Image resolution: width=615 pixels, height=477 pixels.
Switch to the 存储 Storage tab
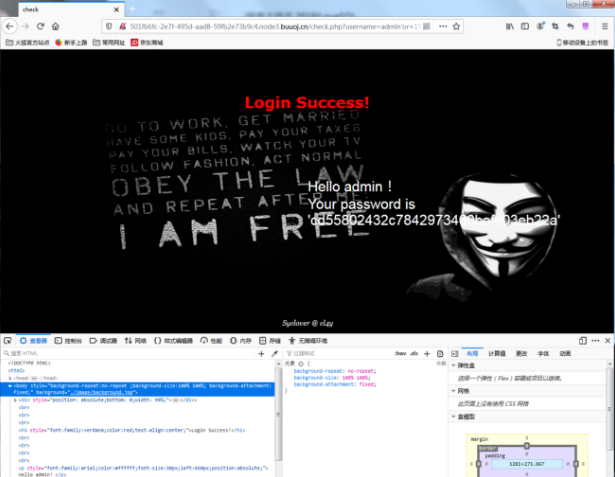pyautogui.click(x=270, y=340)
